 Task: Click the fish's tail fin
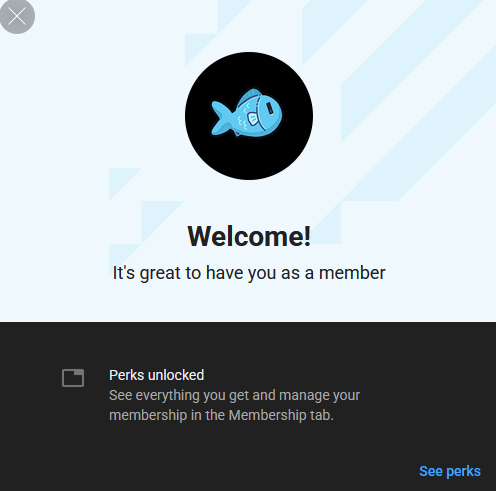[221, 118]
